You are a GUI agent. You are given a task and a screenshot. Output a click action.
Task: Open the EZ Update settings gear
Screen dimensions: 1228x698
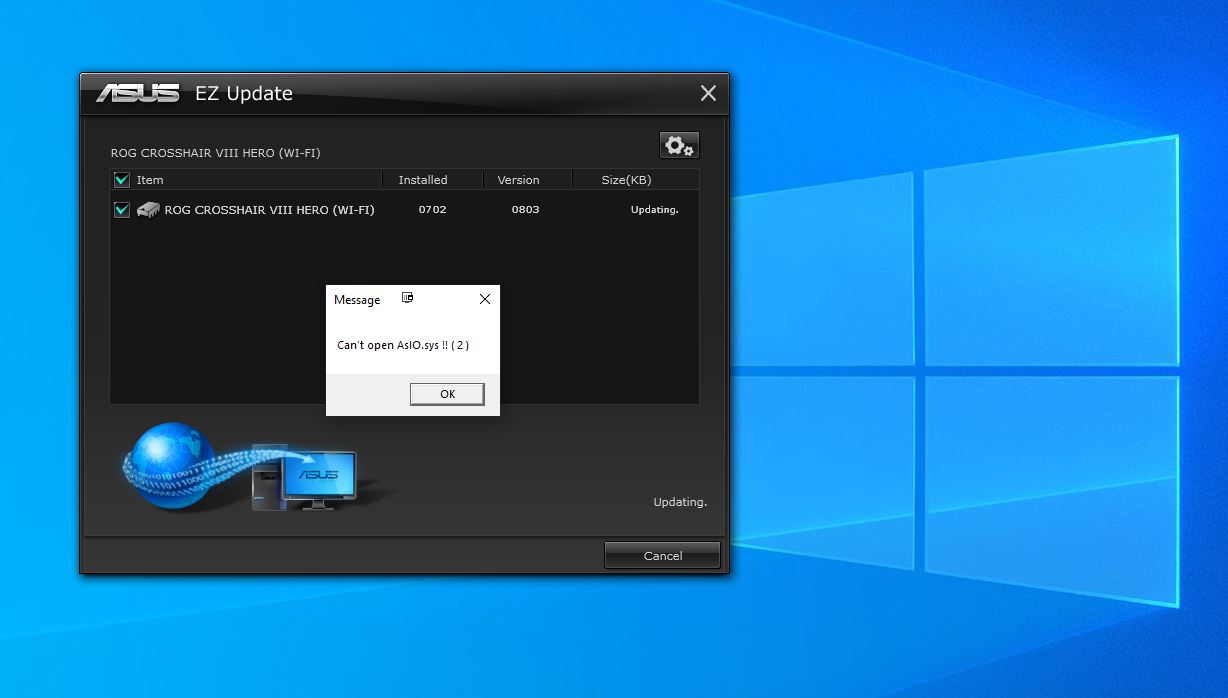(679, 146)
